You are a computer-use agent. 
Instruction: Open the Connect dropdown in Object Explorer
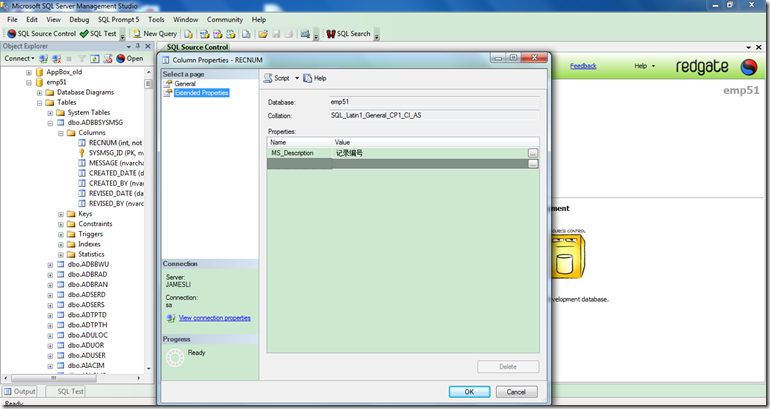coord(19,58)
